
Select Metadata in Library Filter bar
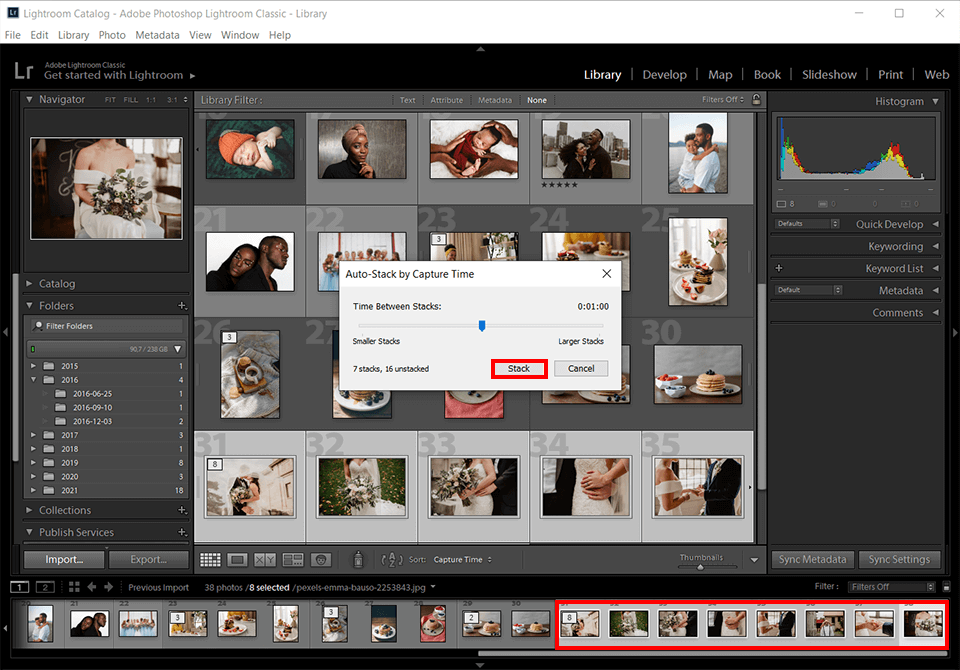(x=495, y=100)
